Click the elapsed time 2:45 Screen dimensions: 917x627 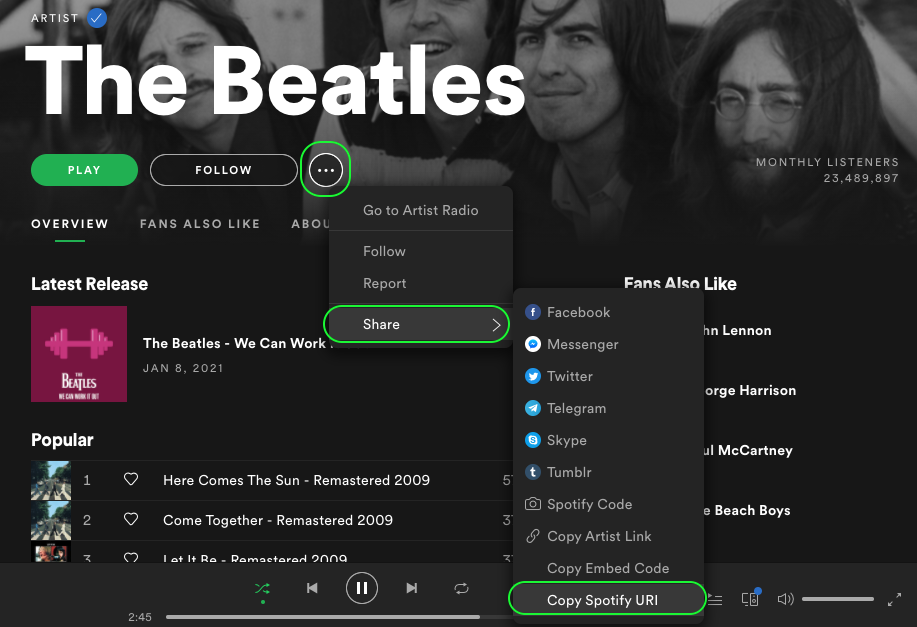(140, 617)
